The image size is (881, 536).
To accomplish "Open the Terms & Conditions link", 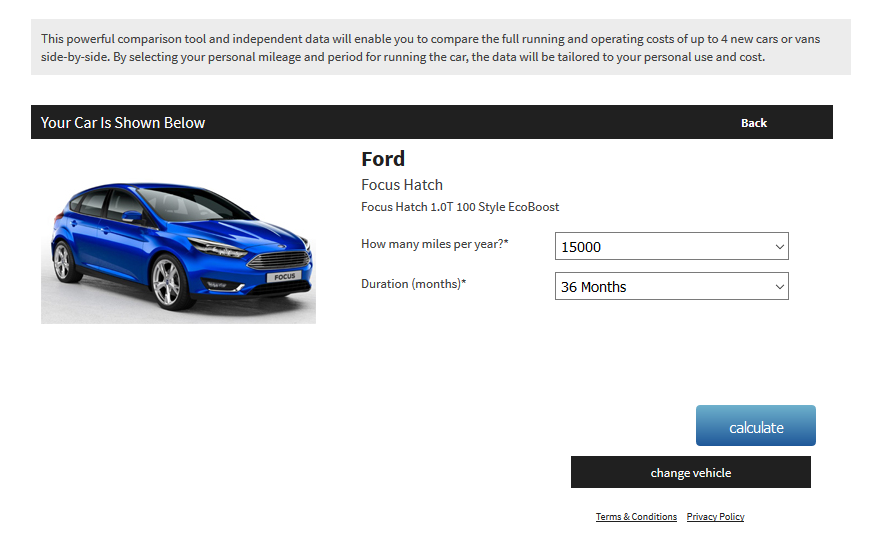I will coord(636,516).
